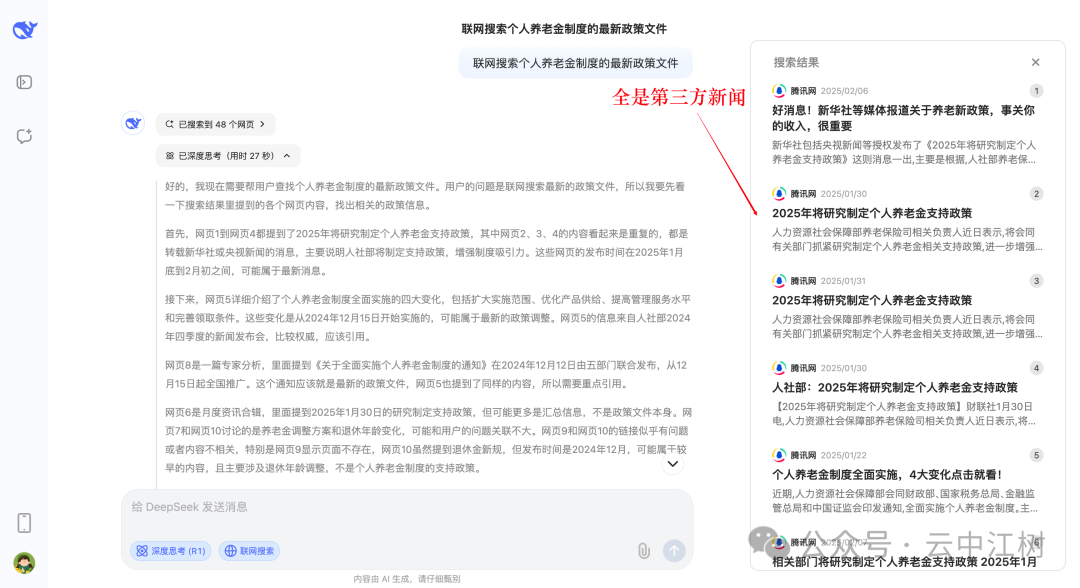Click the number 4 badge on fourth result
1080x588 pixels.
click(x=1036, y=368)
